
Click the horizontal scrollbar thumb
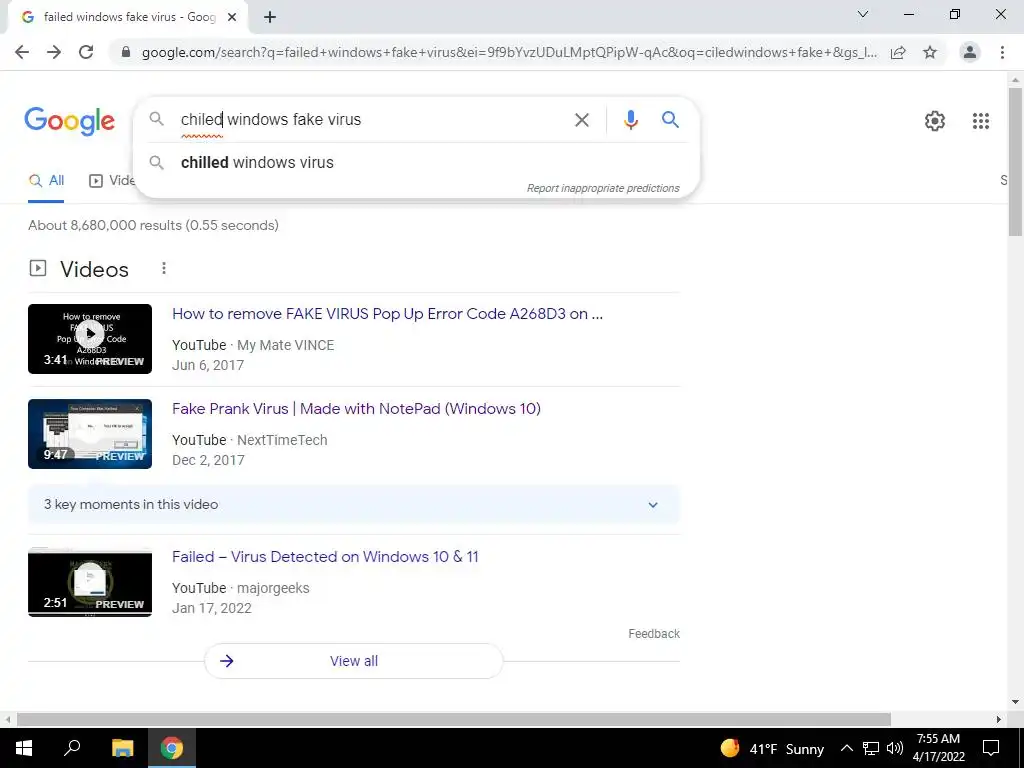click(x=454, y=719)
